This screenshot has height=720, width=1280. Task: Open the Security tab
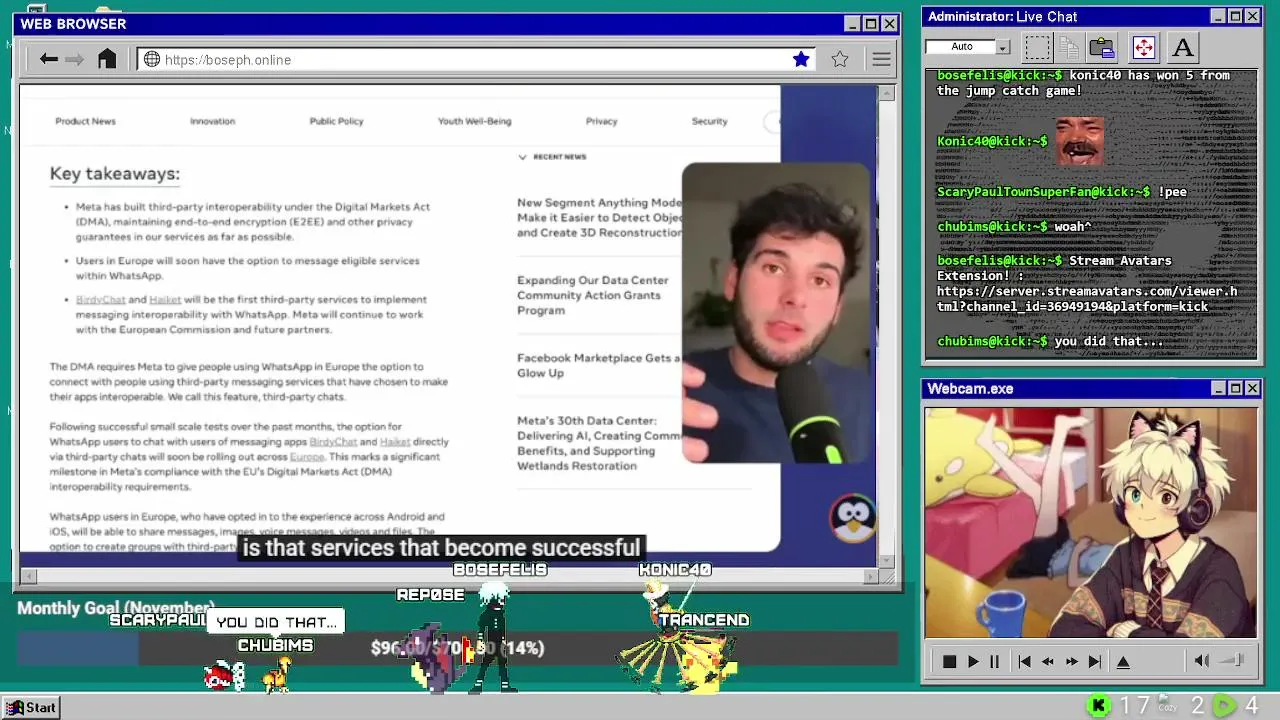click(709, 121)
